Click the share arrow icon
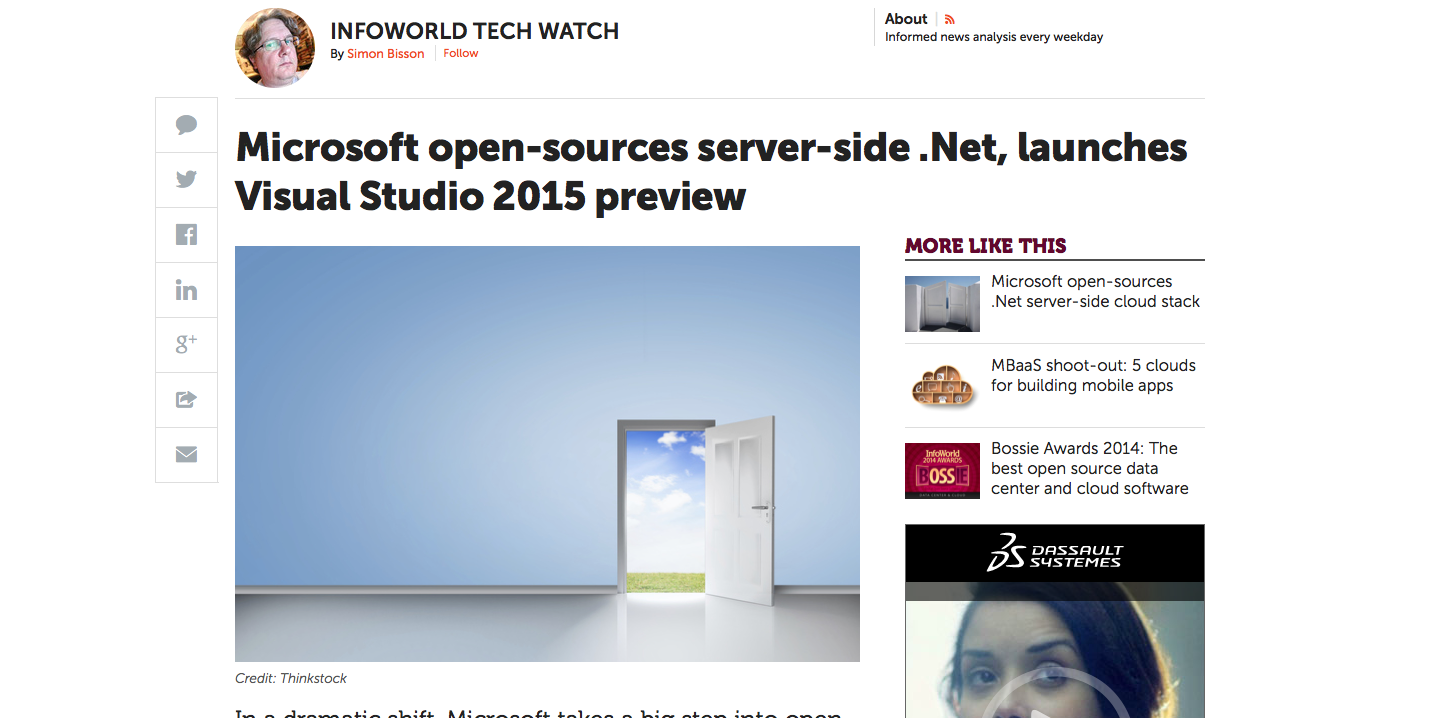This screenshot has height=718, width=1440. coord(186,400)
